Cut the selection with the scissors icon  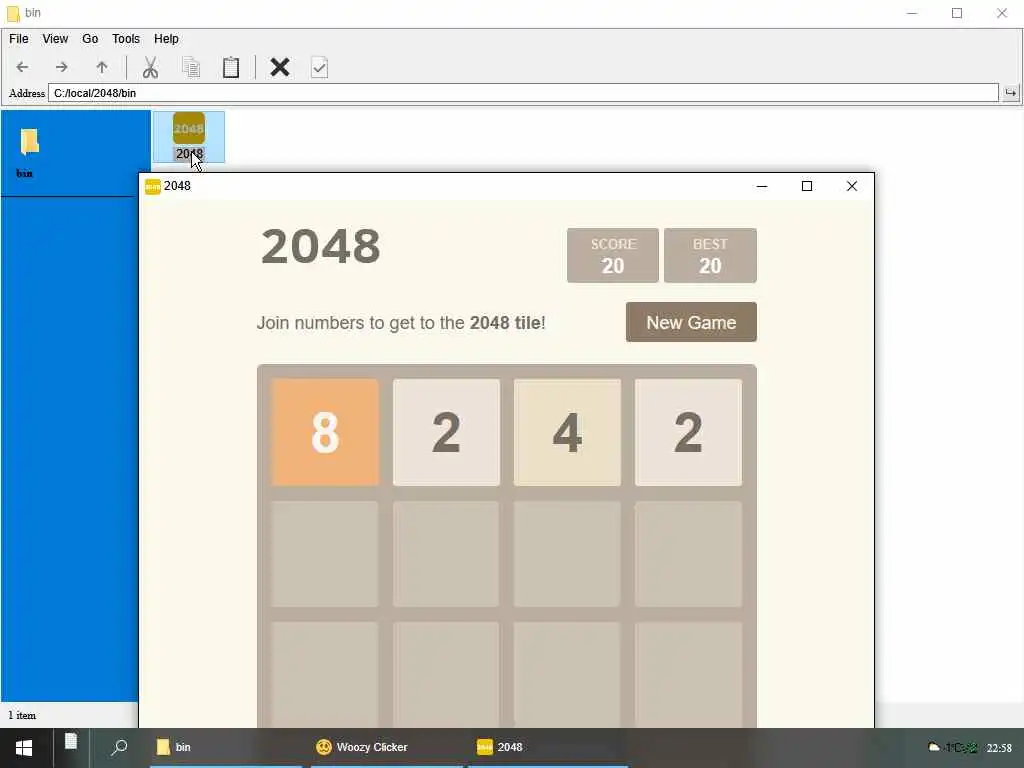[x=150, y=67]
